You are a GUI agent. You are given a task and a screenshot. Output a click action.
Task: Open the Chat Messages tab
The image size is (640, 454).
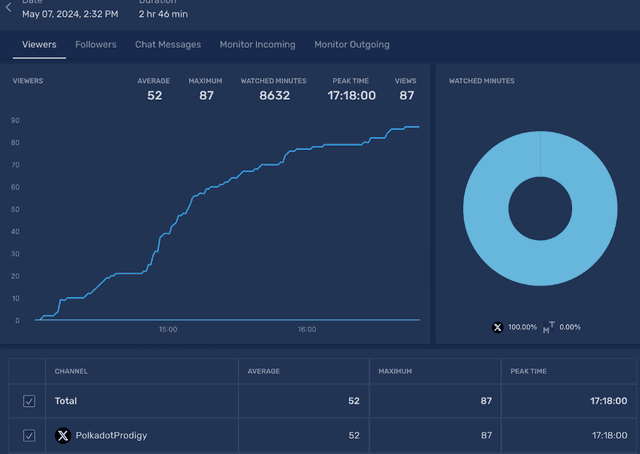point(168,45)
